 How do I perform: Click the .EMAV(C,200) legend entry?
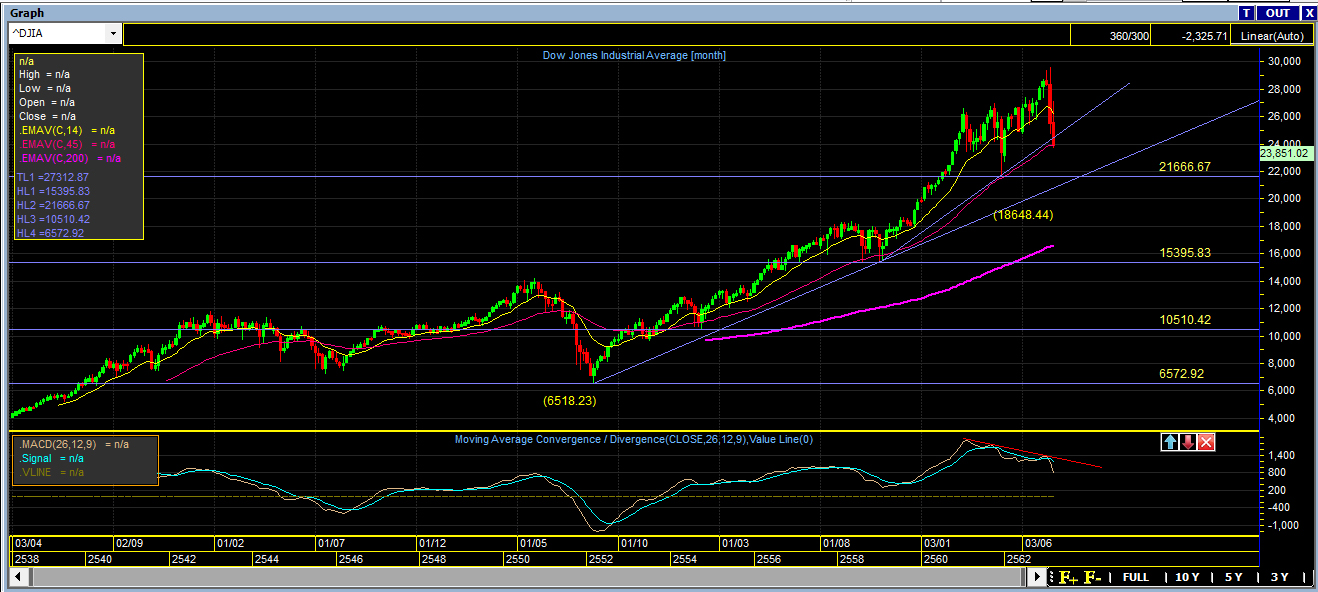coord(69,158)
